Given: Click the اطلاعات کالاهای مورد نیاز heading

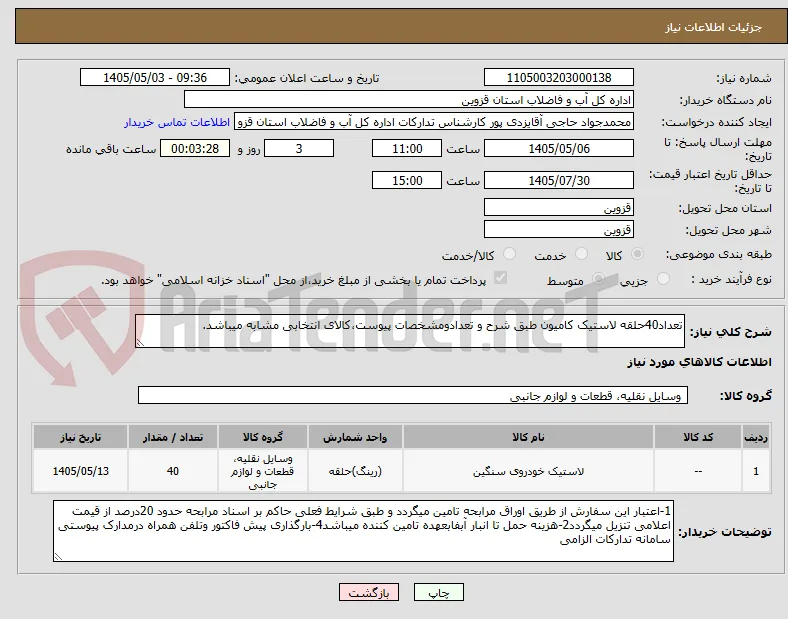Looking at the screenshot, I should [699, 362].
